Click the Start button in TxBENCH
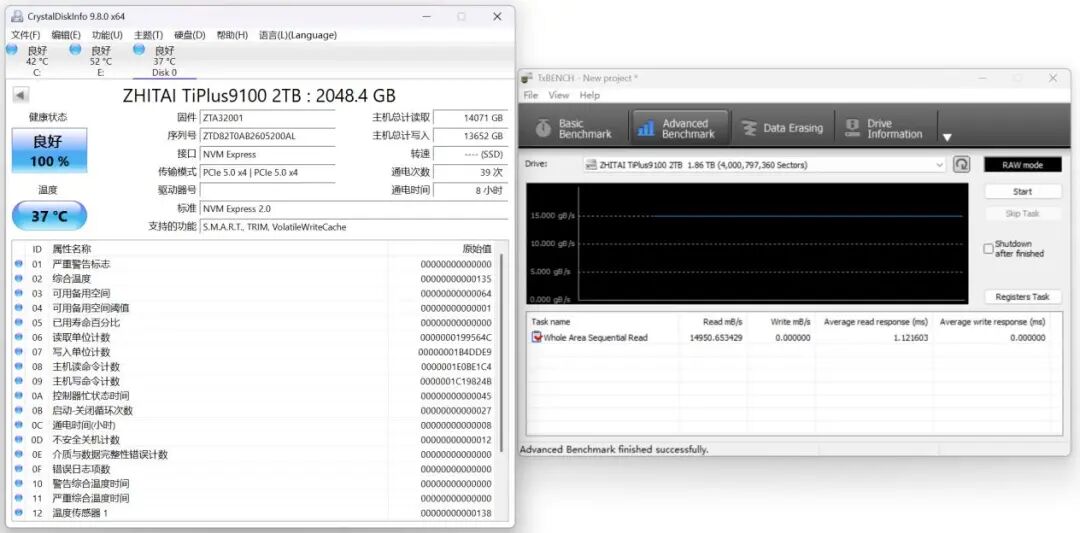This screenshot has height=533, width=1080. [1023, 191]
